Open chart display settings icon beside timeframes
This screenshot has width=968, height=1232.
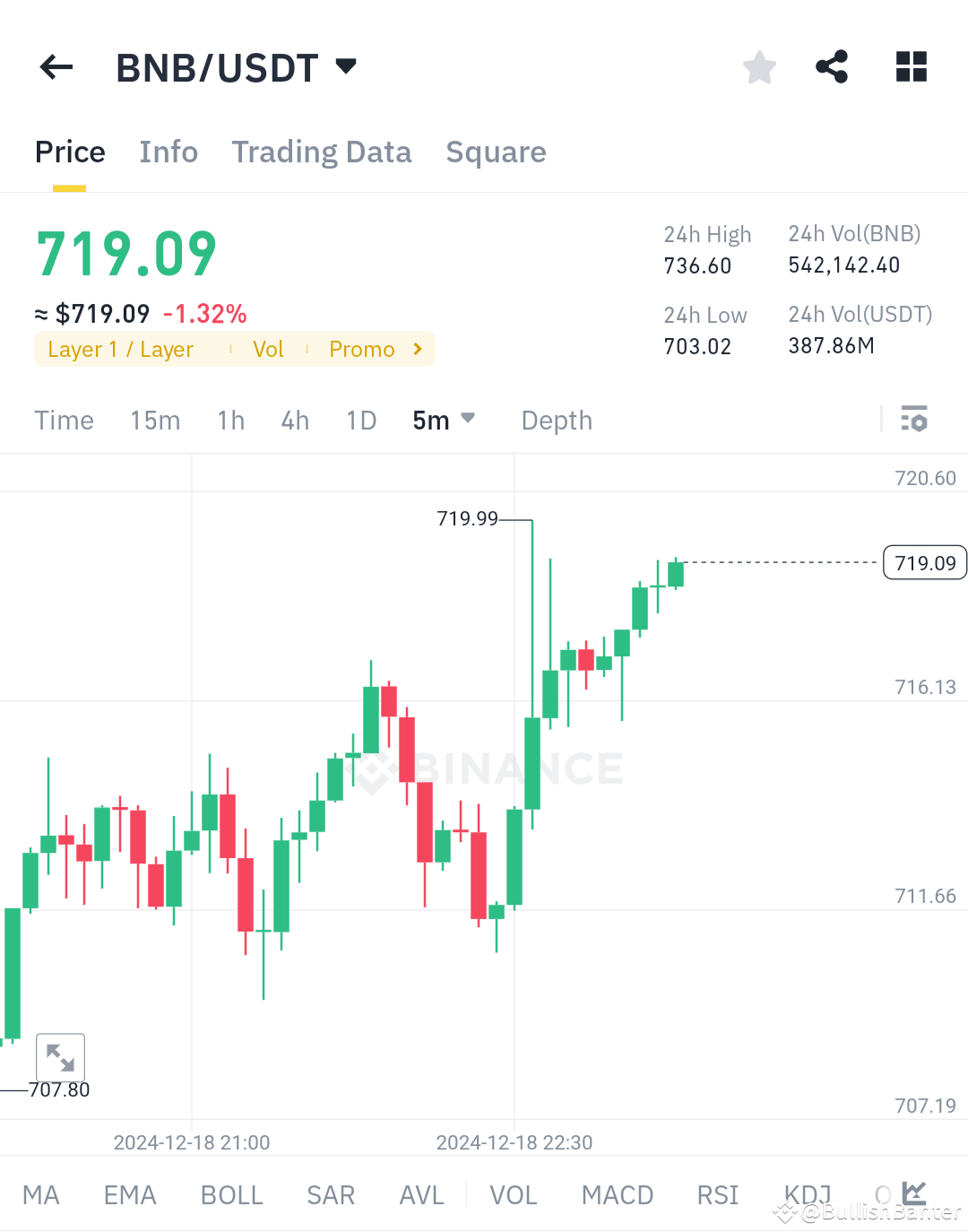913,419
